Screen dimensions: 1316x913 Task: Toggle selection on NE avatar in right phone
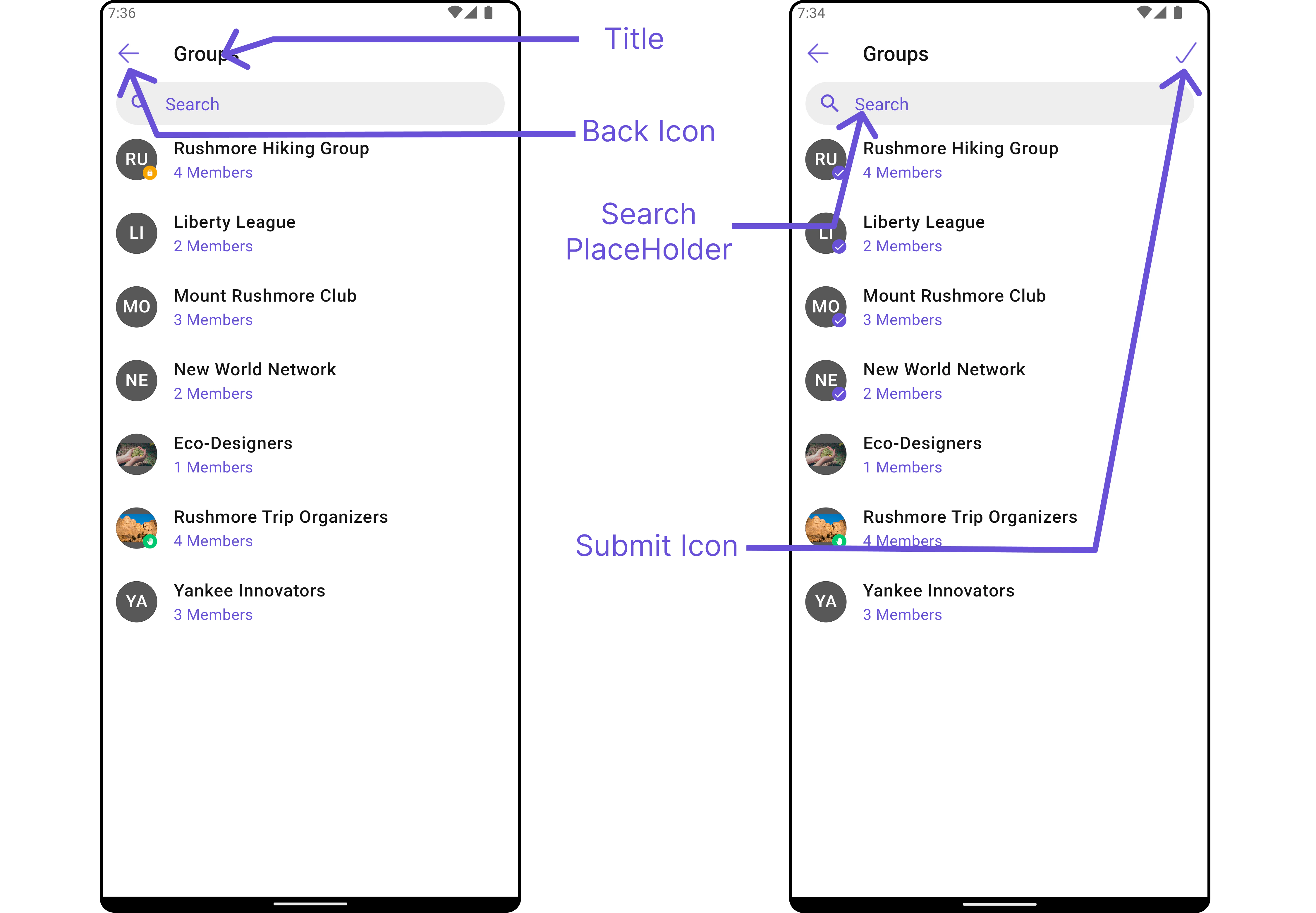826,380
